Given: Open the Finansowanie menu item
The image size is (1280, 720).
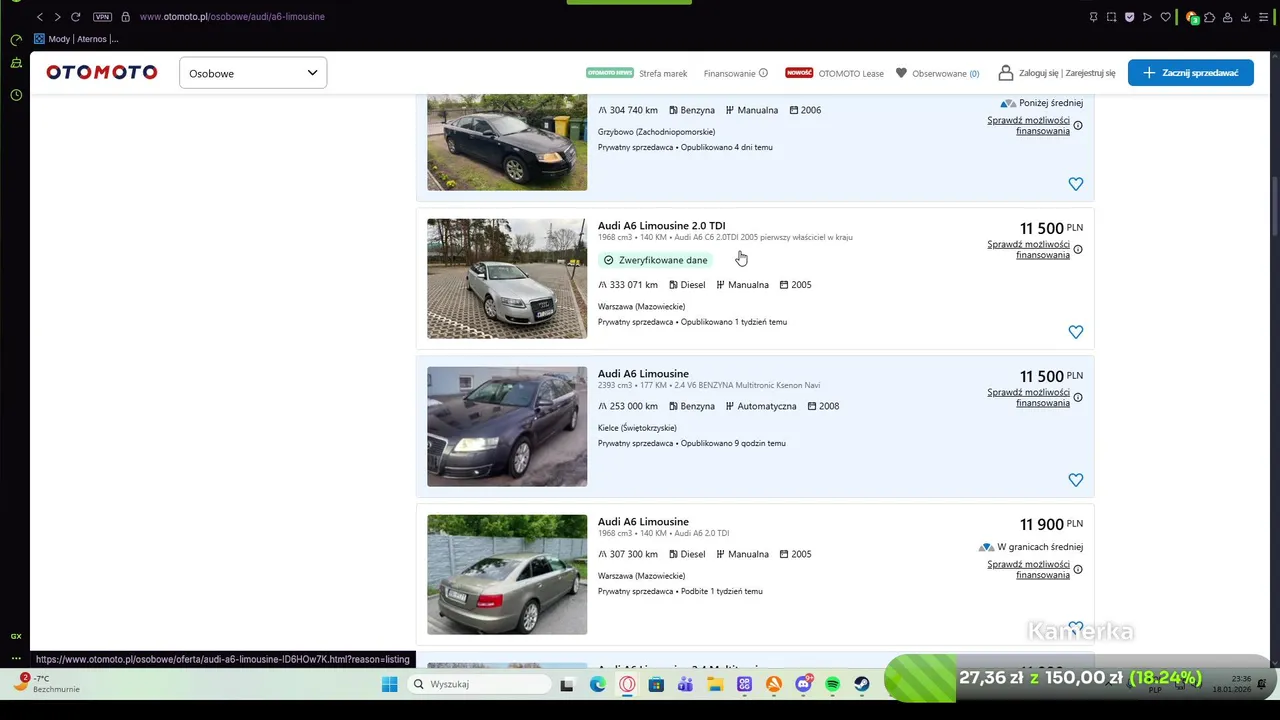Looking at the screenshot, I should point(730,73).
